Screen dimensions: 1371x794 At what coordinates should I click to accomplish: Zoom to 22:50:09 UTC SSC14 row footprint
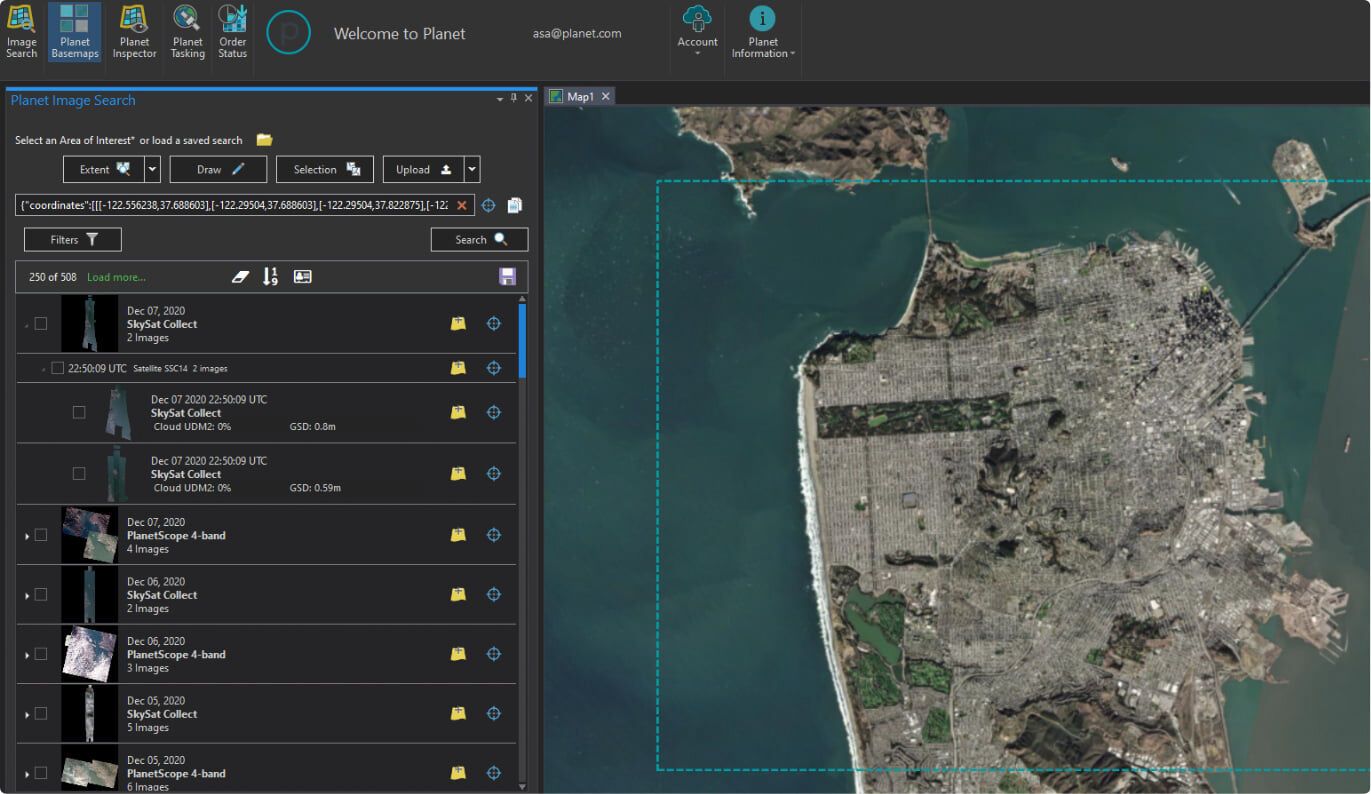pos(493,368)
